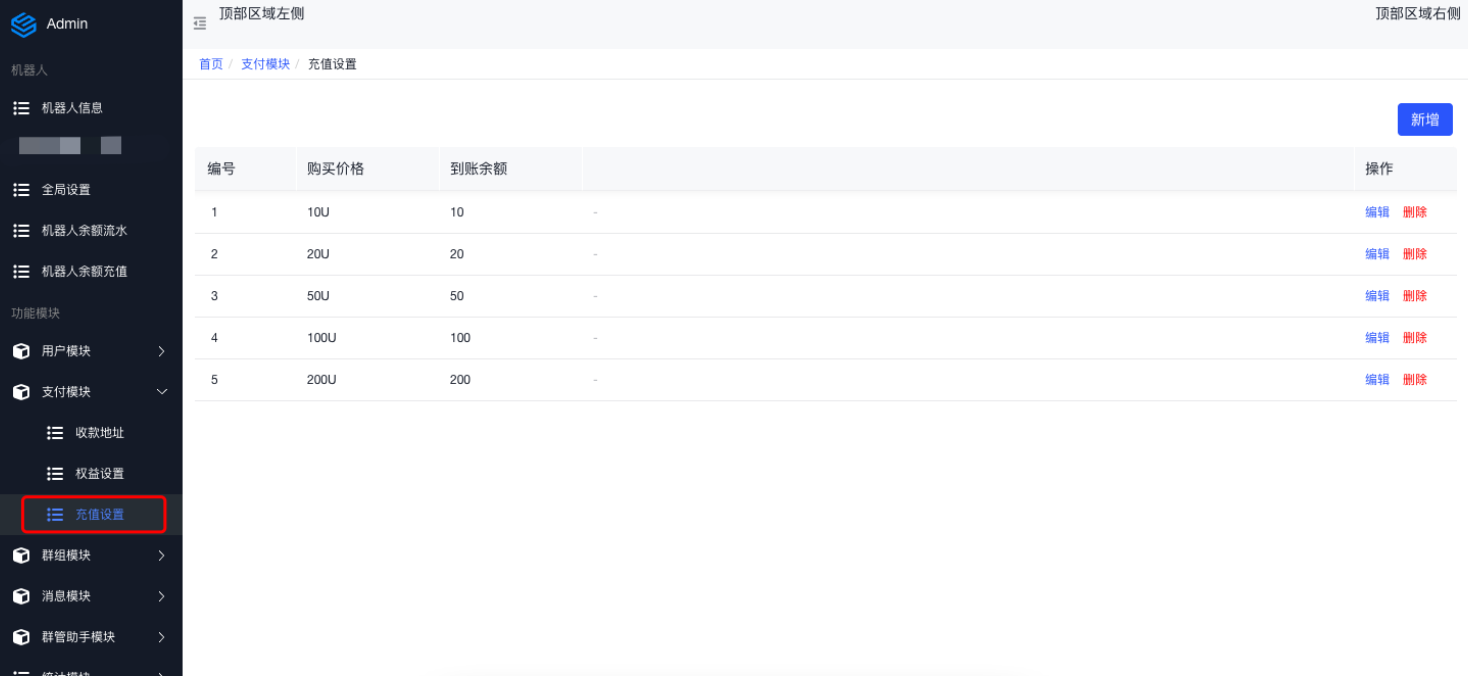Image resolution: width=1468 pixels, height=676 pixels.
Task: Go to 首页 via breadcrumb
Action: (211, 64)
